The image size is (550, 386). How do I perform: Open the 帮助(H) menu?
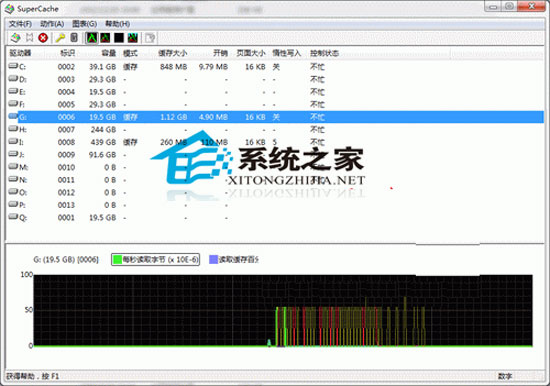(118, 24)
